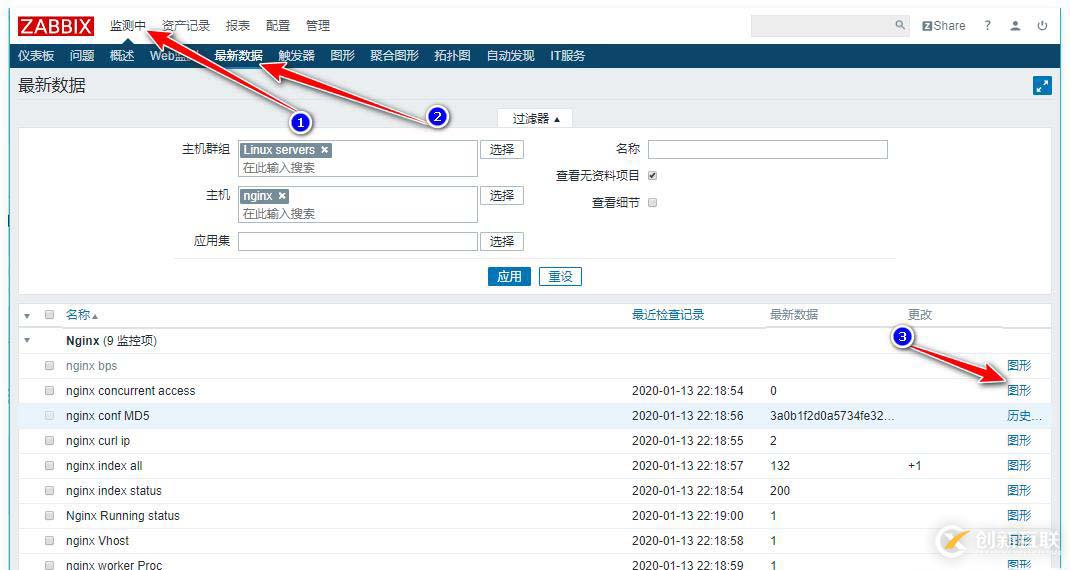Image resolution: width=1070 pixels, height=570 pixels.
Task: Sort by 最近检查记录 column header
Action: [668, 315]
